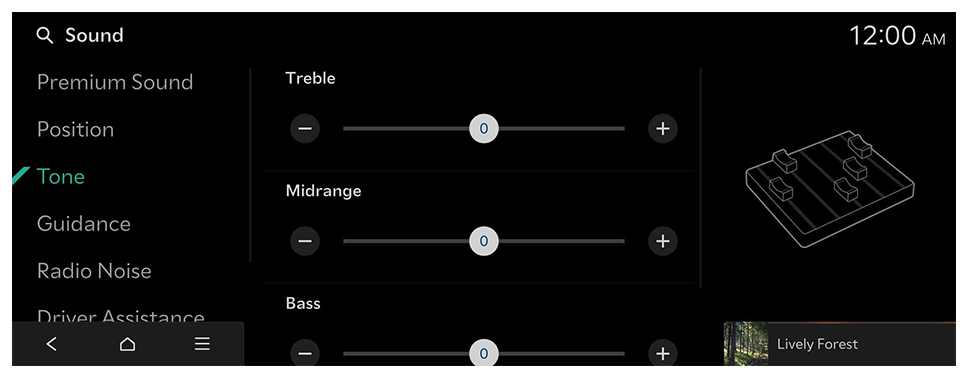The image size is (968, 378).
Task: Increase Treble with the plus button
Action: pos(662,128)
